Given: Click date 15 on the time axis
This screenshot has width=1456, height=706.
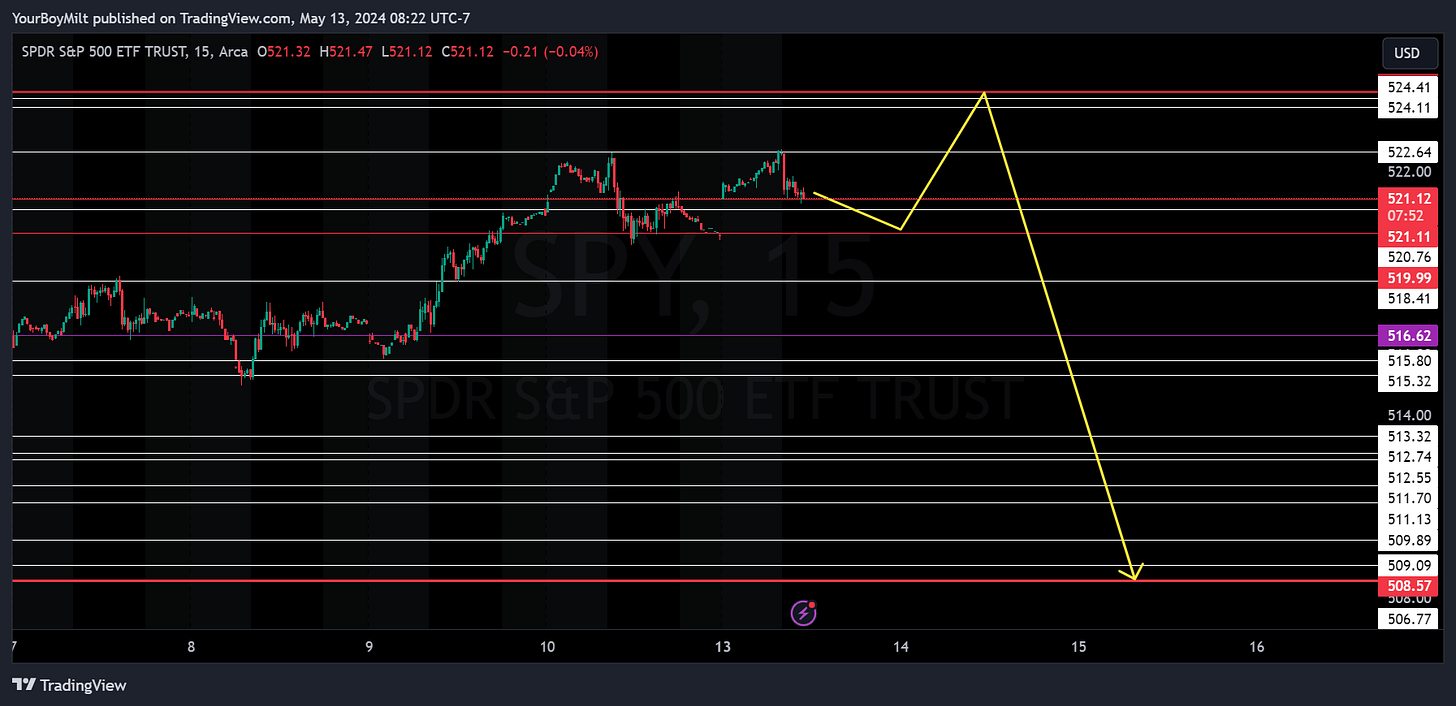Looking at the screenshot, I should [x=1078, y=647].
